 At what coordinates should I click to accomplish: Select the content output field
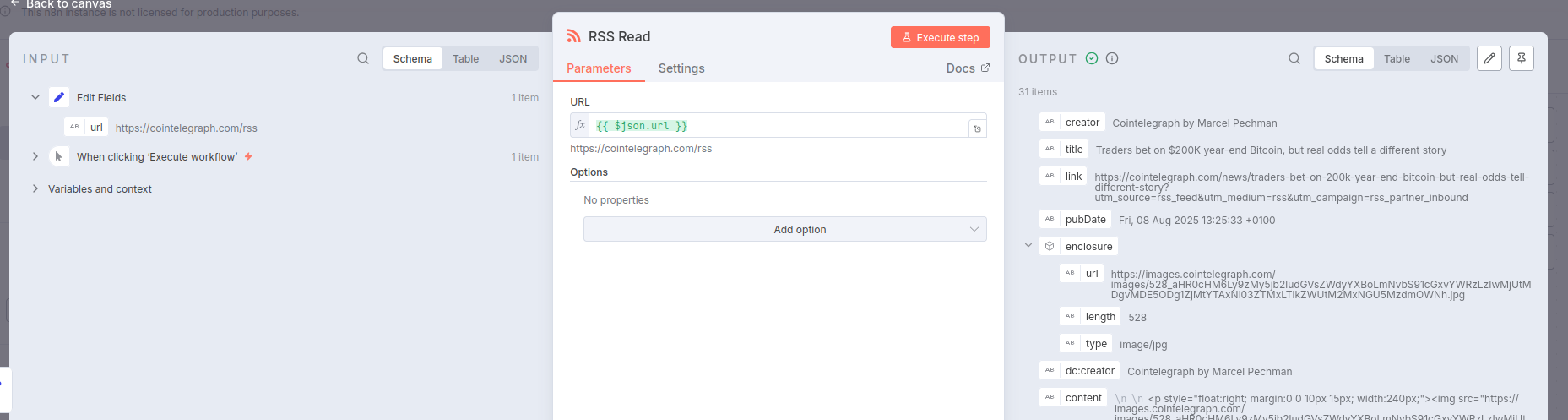1073,397
